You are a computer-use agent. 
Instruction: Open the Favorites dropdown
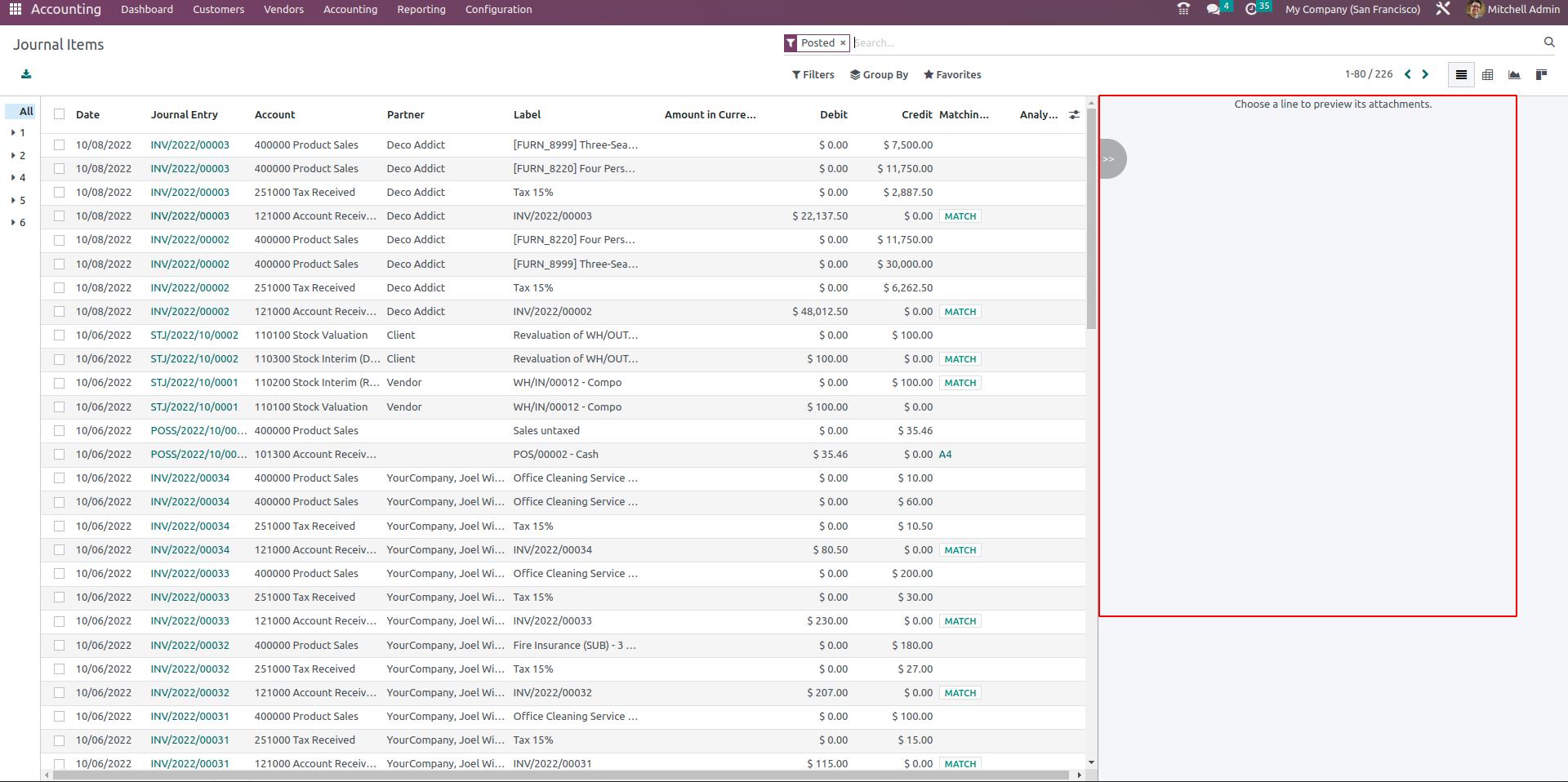952,74
